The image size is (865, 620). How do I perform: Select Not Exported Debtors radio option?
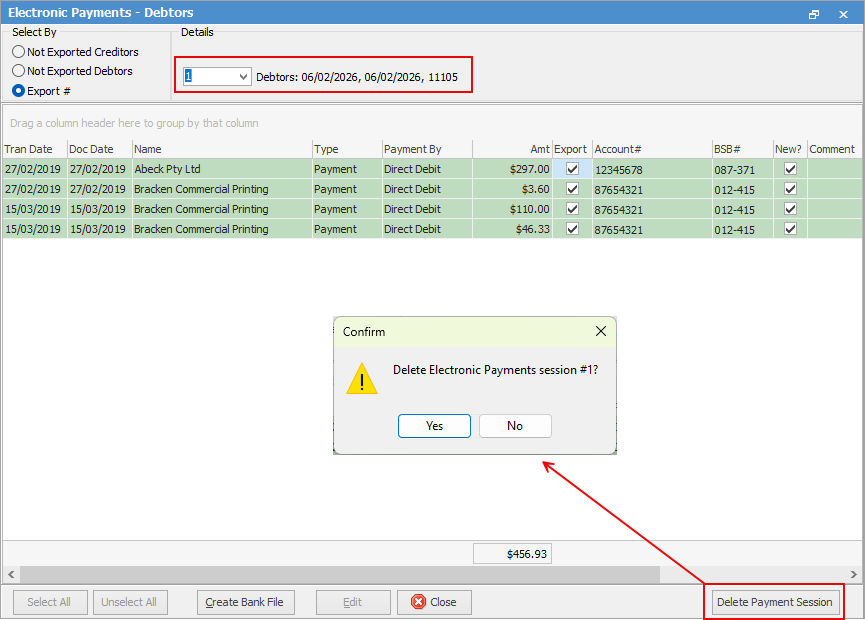click(19, 71)
